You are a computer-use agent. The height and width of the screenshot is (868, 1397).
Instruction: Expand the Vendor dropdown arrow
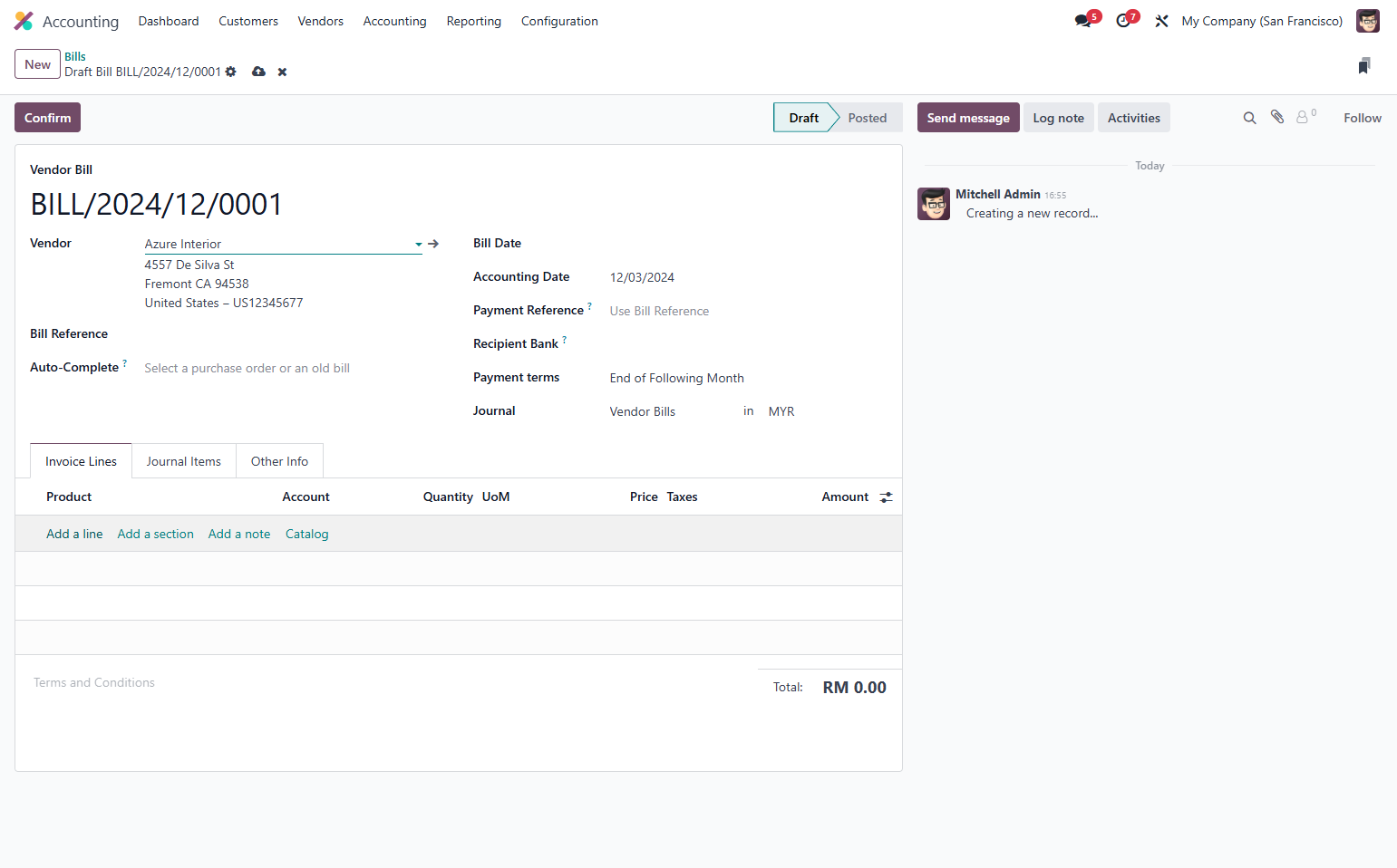pyautogui.click(x=419, y=244)
